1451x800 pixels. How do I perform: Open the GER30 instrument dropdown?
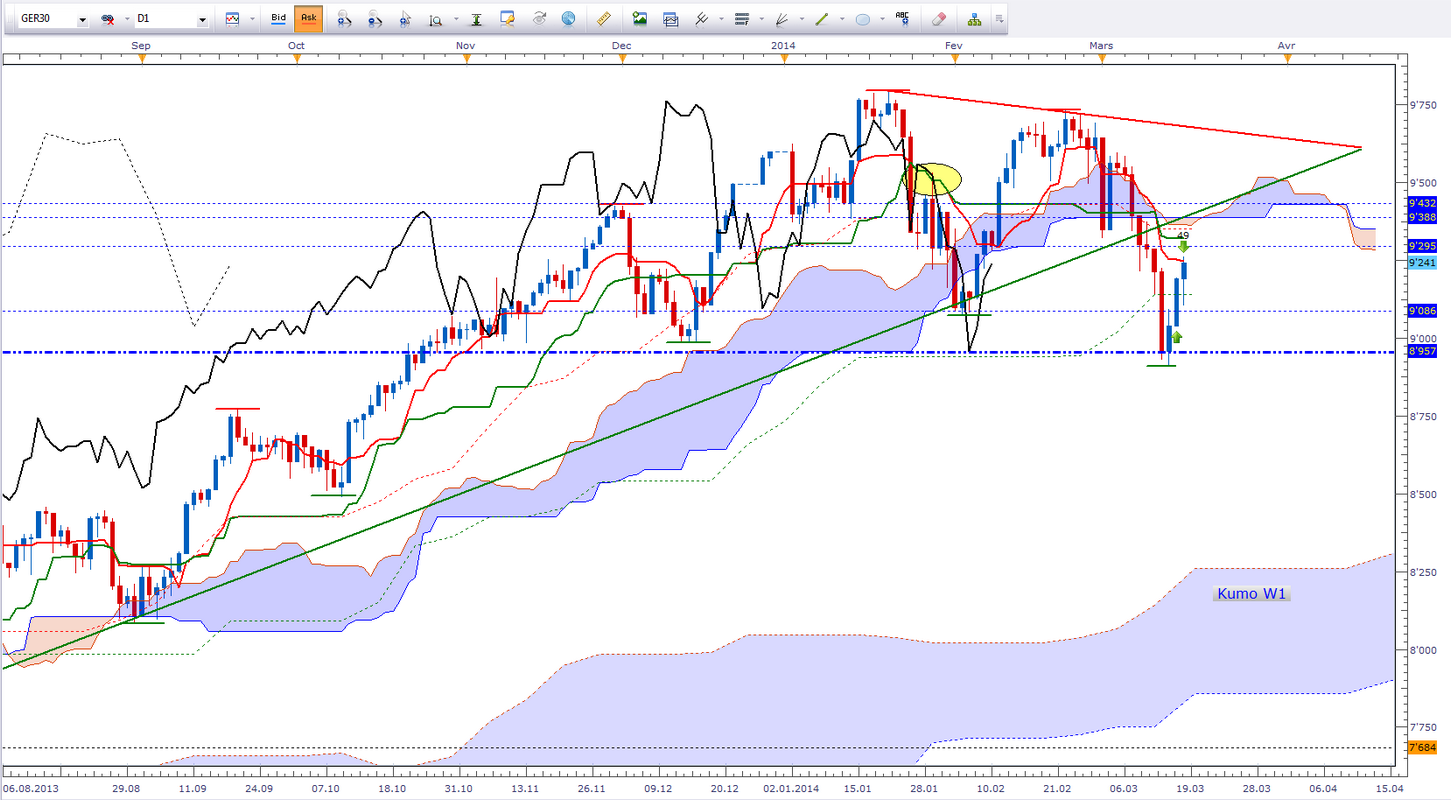tap(81, 19)
